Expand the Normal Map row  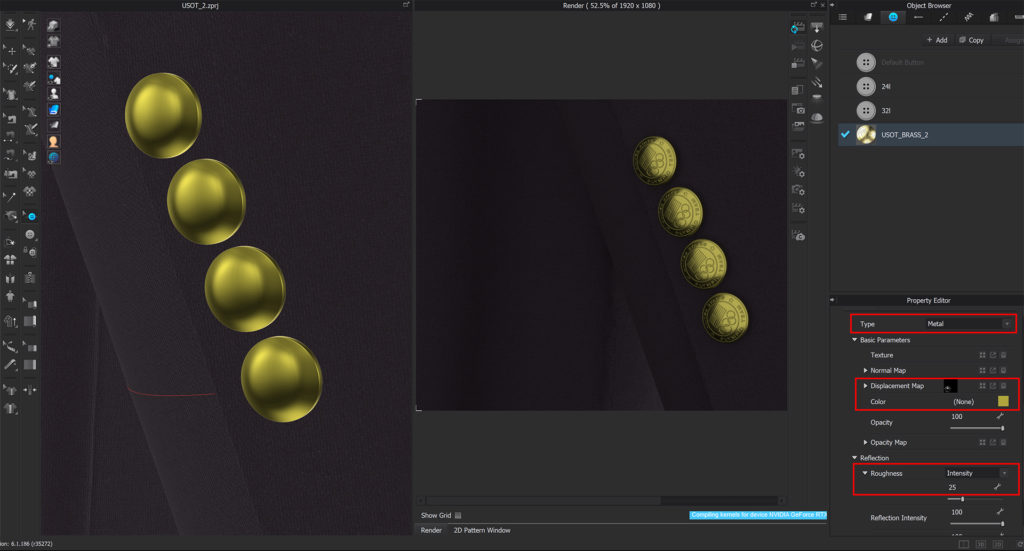[x=865, y=370]
